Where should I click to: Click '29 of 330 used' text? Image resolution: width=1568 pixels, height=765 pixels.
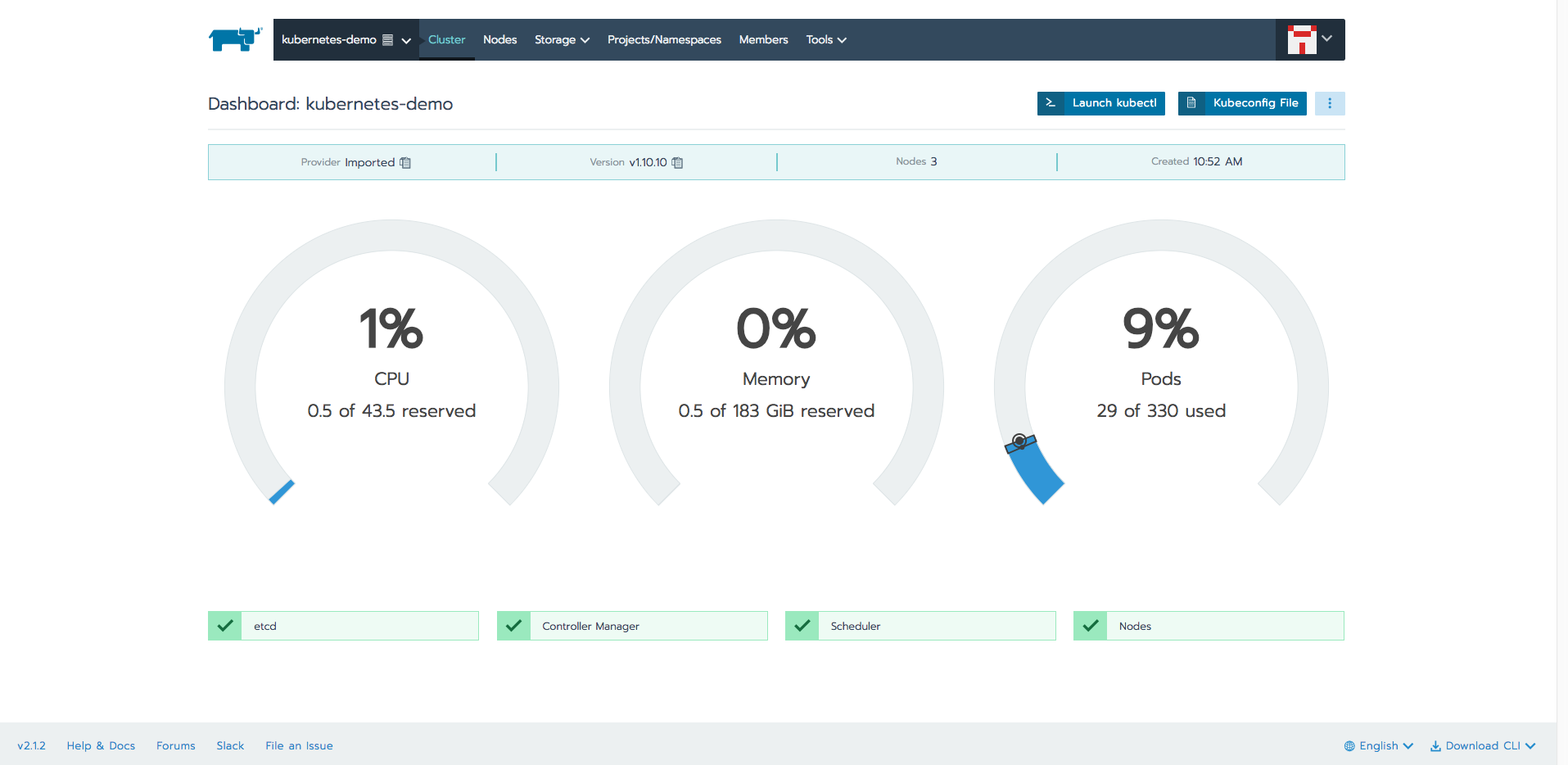coord(1161,410)
